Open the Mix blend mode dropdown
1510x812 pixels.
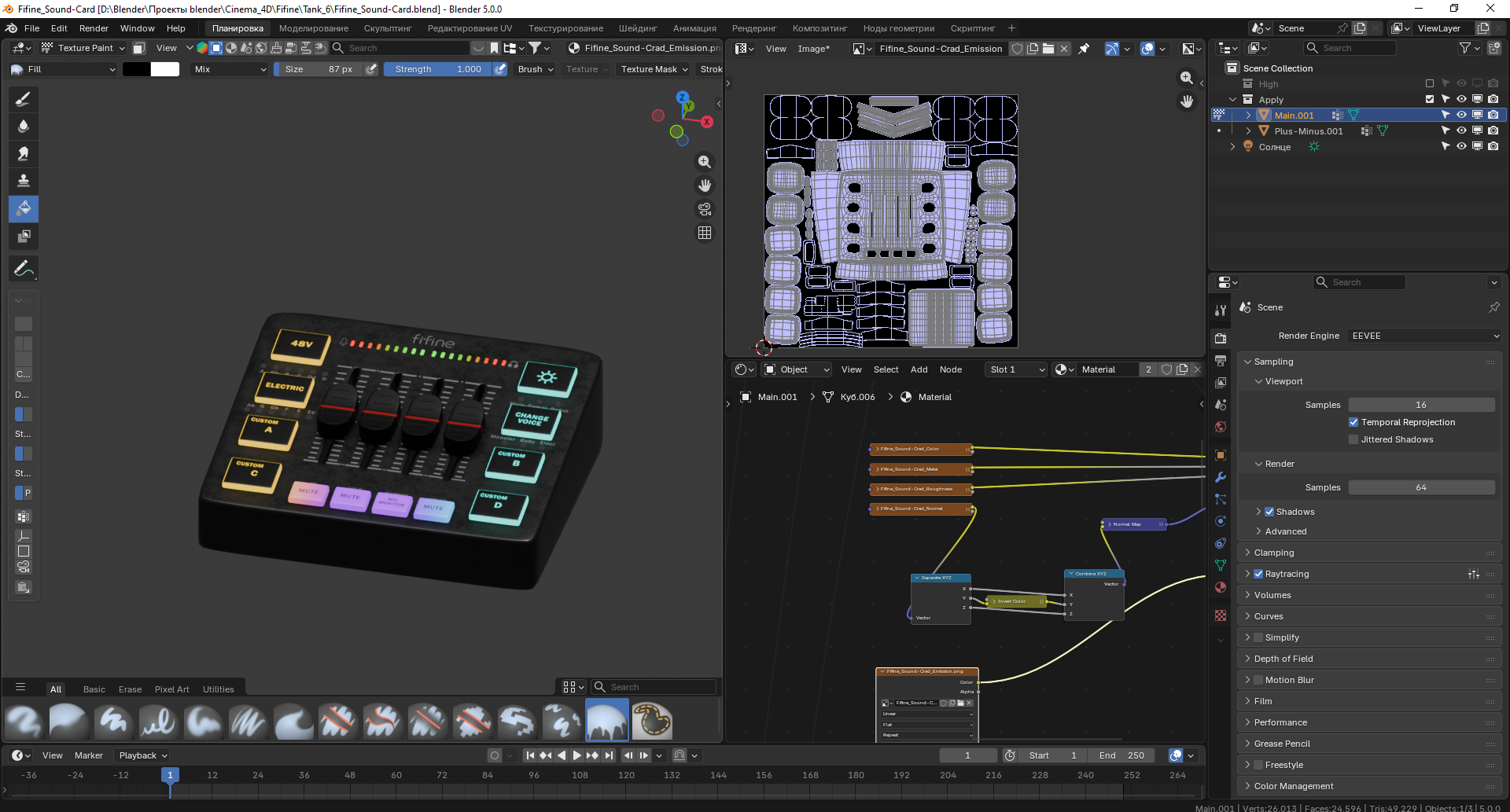pos(230,69)
